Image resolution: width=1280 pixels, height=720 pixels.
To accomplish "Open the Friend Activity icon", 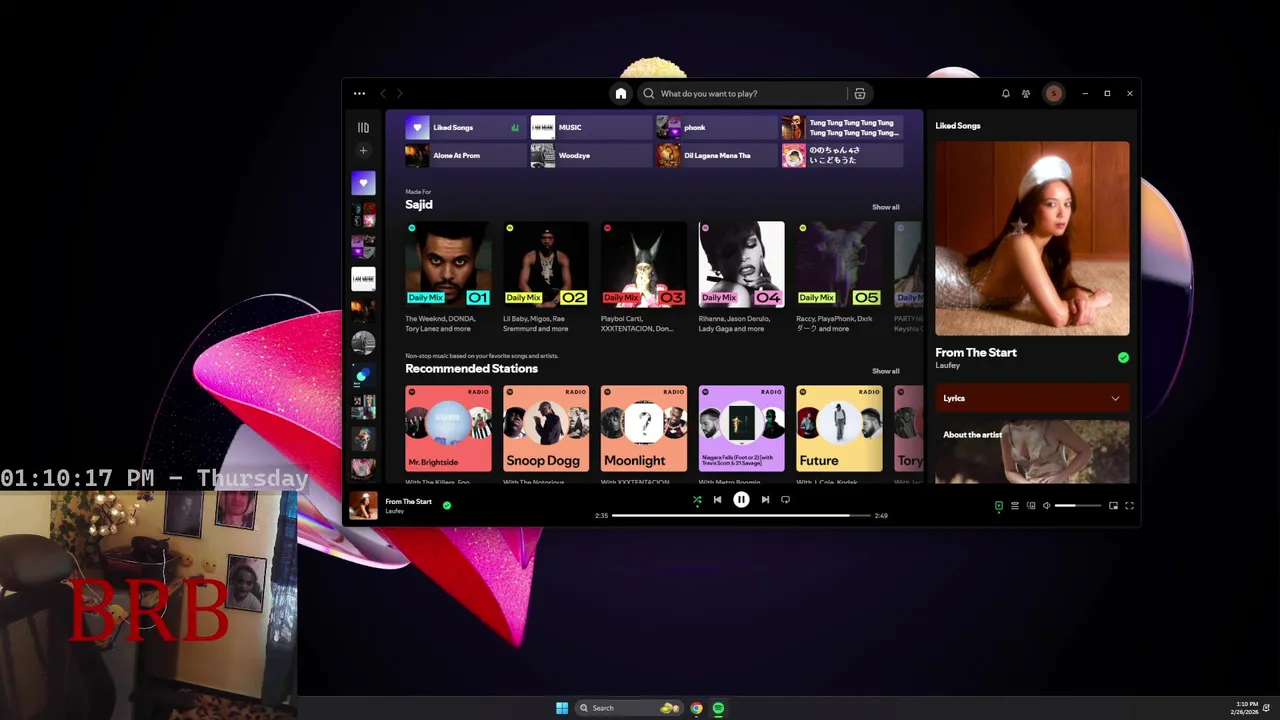I will (1026, 93).
